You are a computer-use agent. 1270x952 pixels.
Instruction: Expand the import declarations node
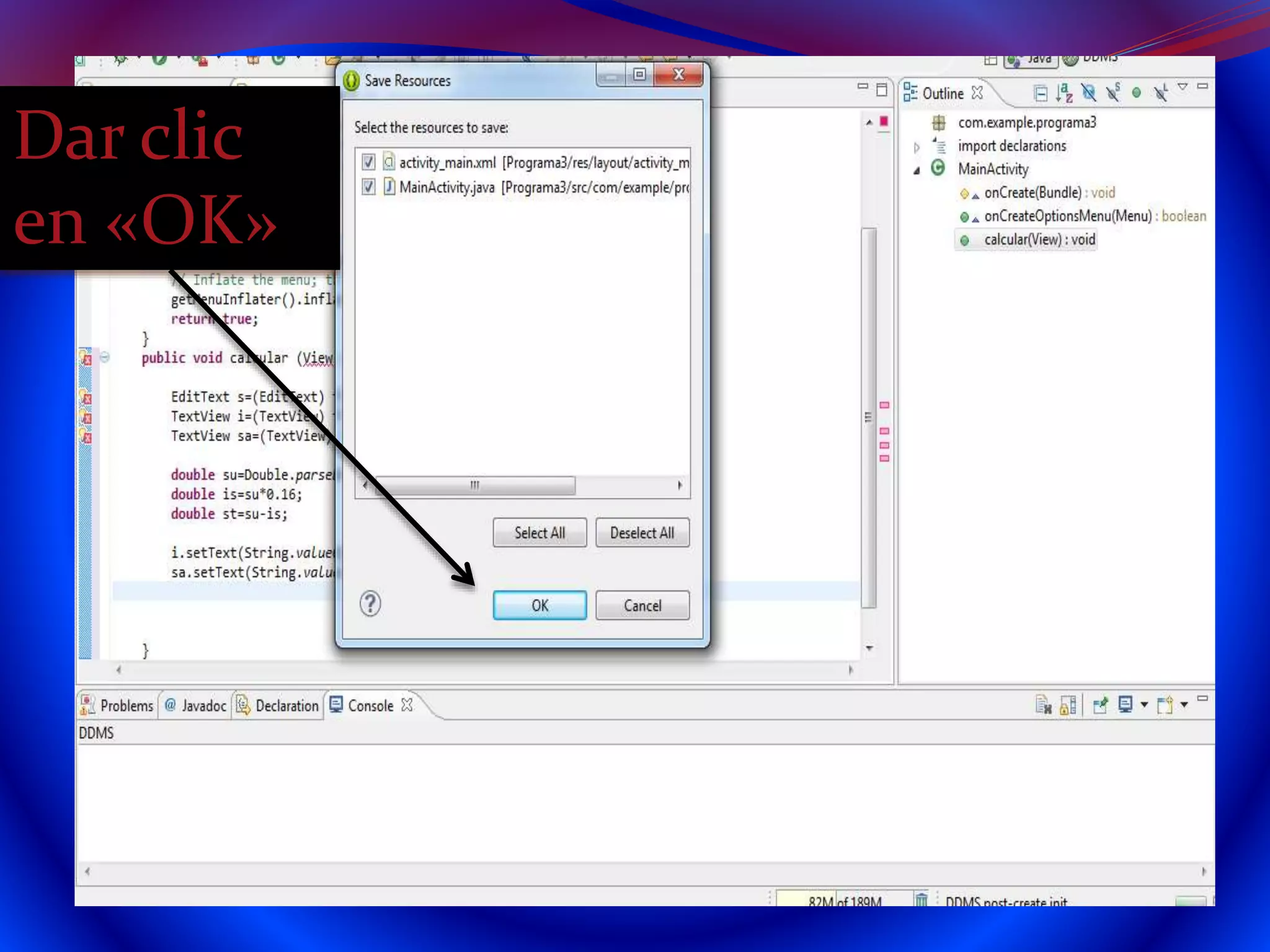tap(917, 147)
